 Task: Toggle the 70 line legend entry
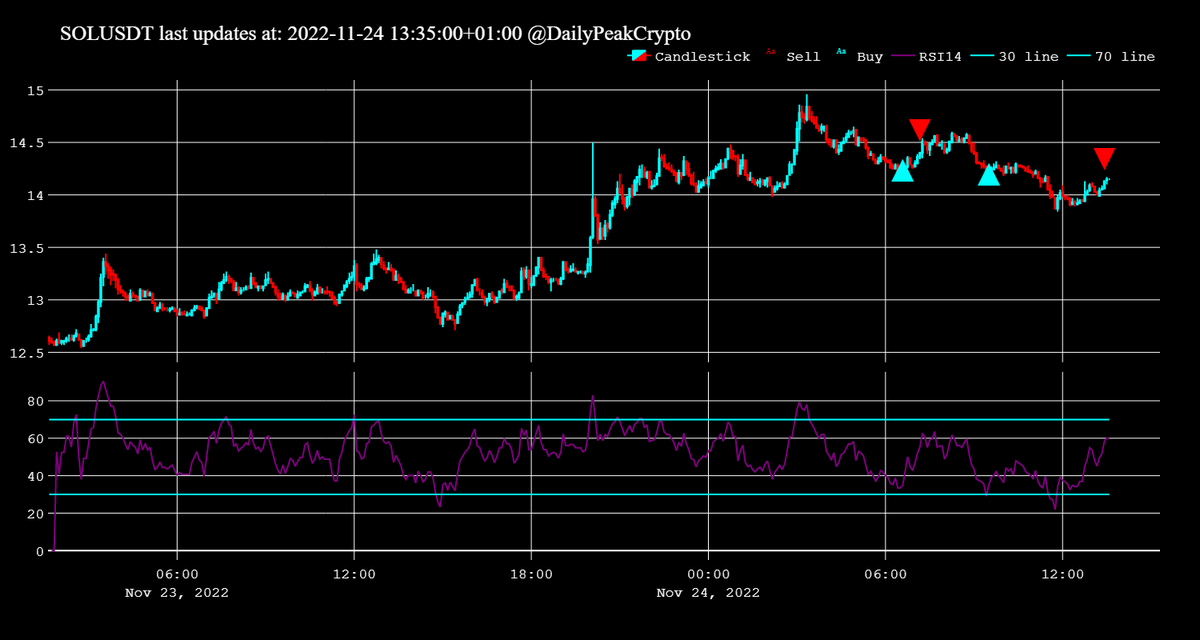point(1111,57)
